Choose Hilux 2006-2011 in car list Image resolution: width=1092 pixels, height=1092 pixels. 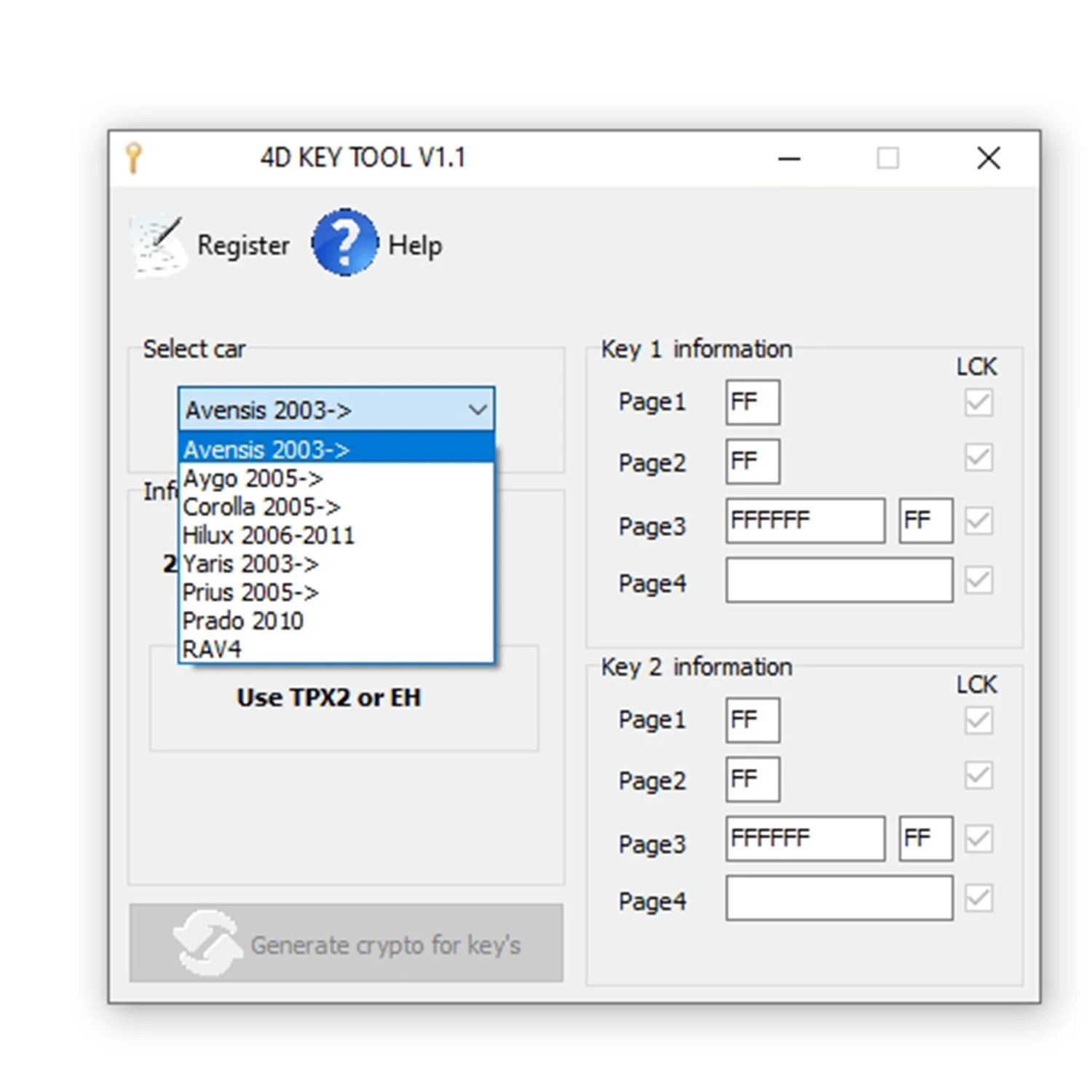click(x=336, y=535)
